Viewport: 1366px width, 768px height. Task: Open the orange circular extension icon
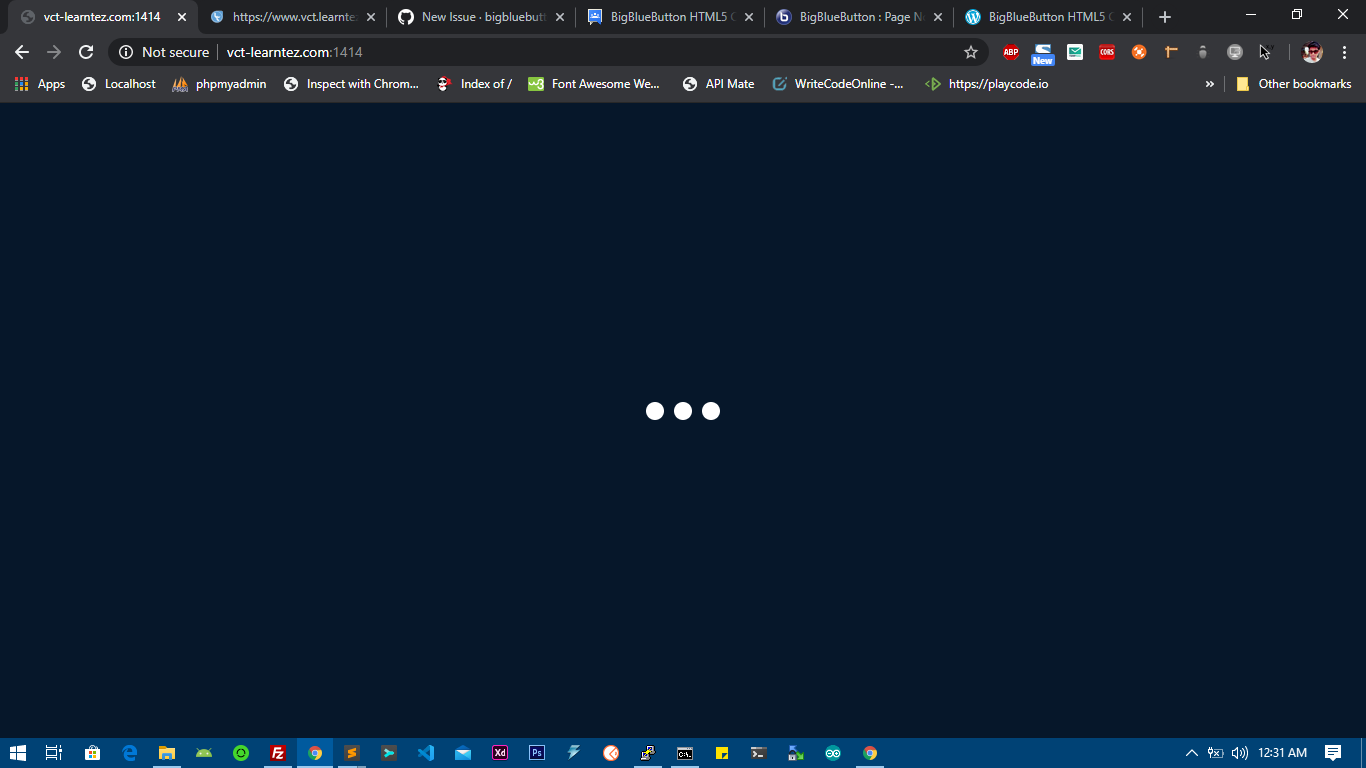(1139, 52)
